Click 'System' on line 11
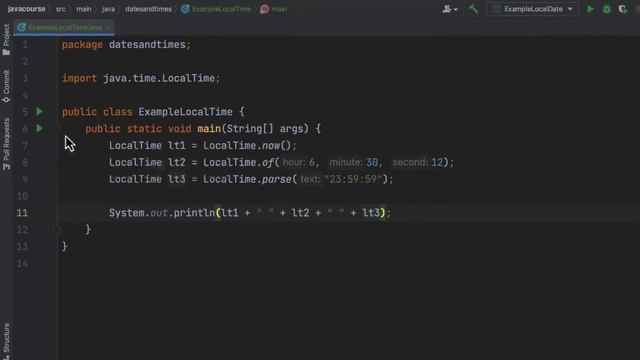Viewport: 640px width, 360px height. coord(127,213)
